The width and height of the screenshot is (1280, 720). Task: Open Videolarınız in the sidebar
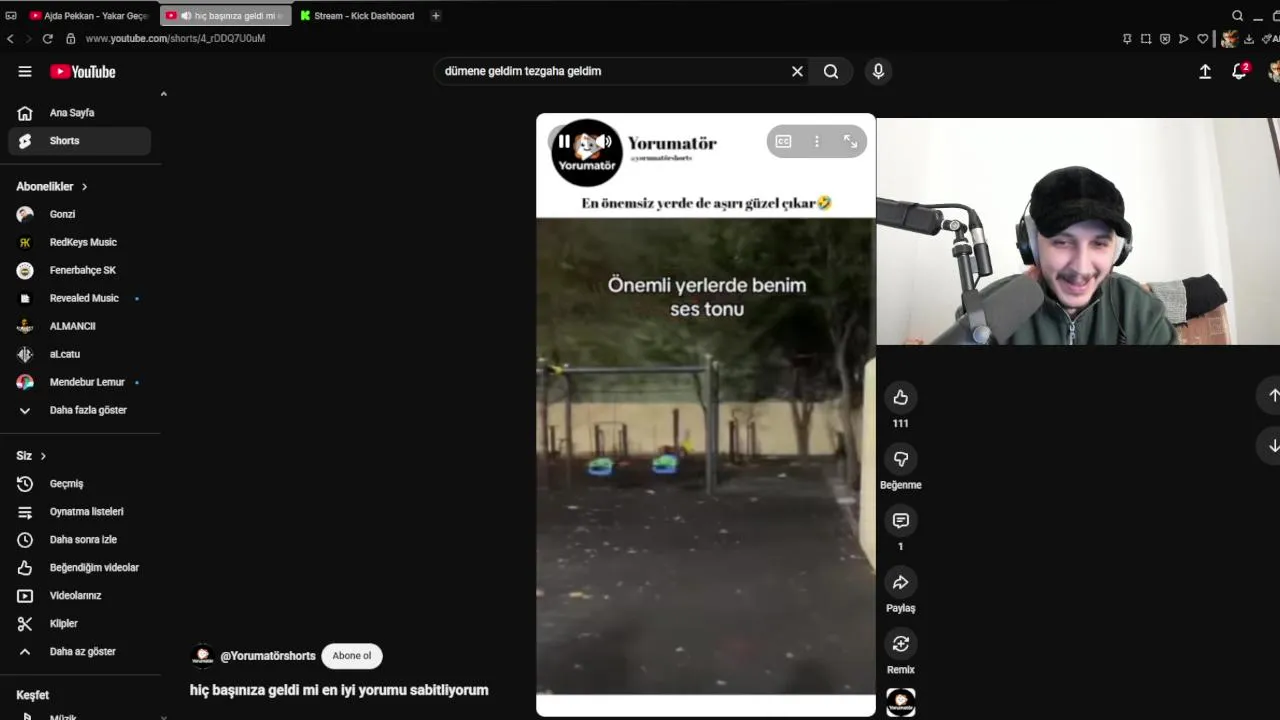pyautogui.click(x=80, y=596)
